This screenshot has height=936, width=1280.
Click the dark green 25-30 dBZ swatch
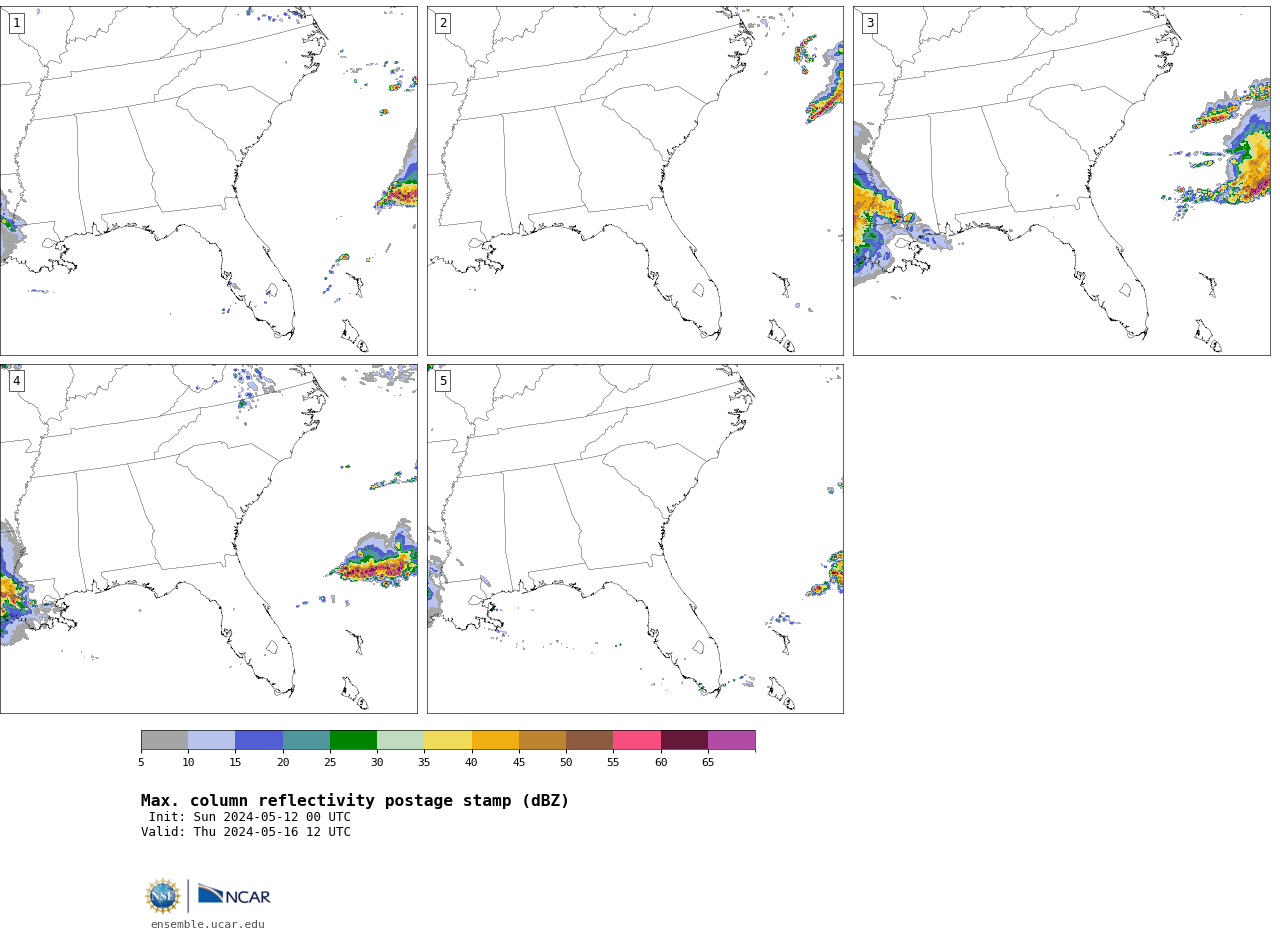pos(353,740)
